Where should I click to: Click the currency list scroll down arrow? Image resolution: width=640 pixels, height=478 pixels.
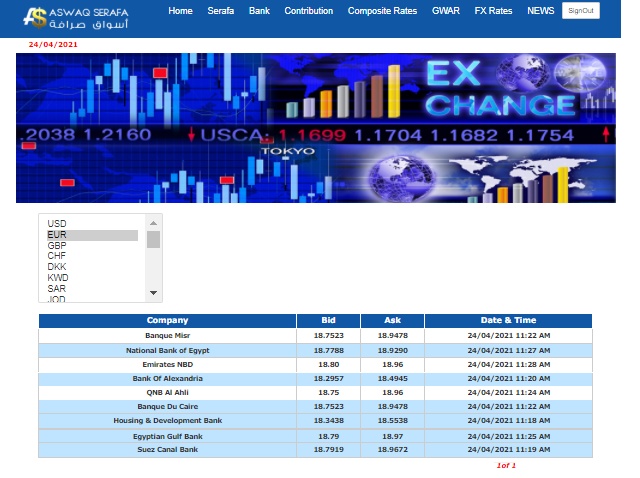(x=153, y=293)
